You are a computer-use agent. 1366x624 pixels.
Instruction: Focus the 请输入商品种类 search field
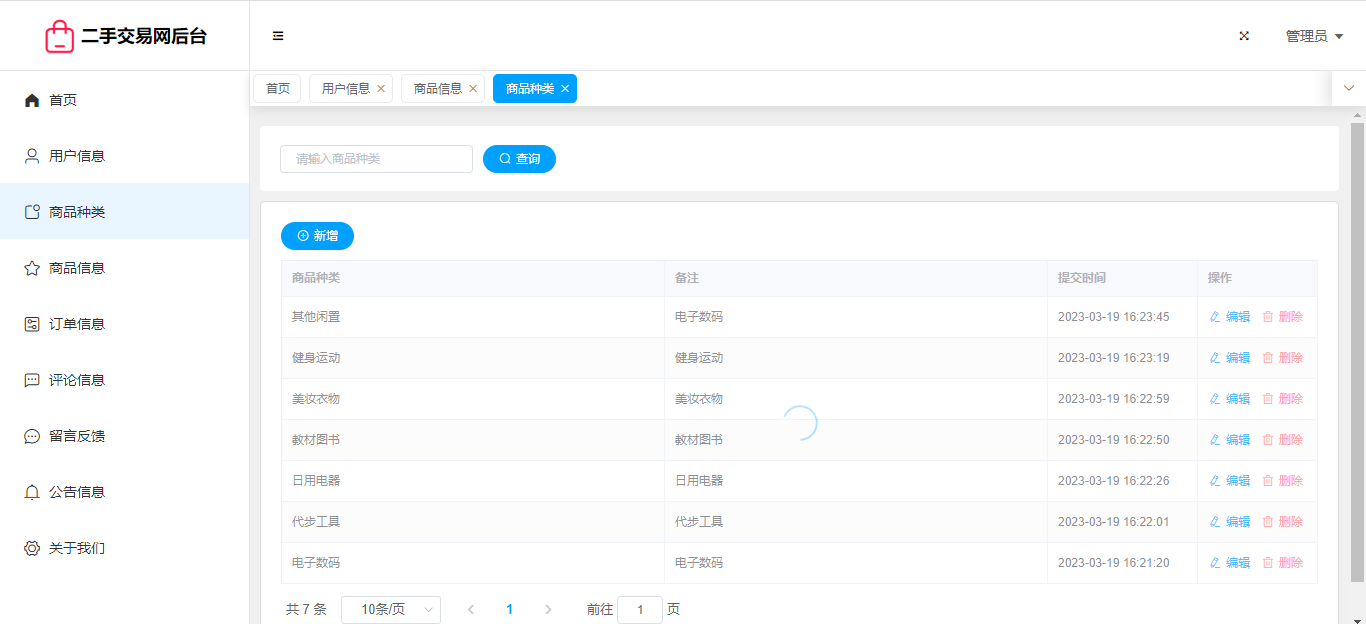[376, 159]
